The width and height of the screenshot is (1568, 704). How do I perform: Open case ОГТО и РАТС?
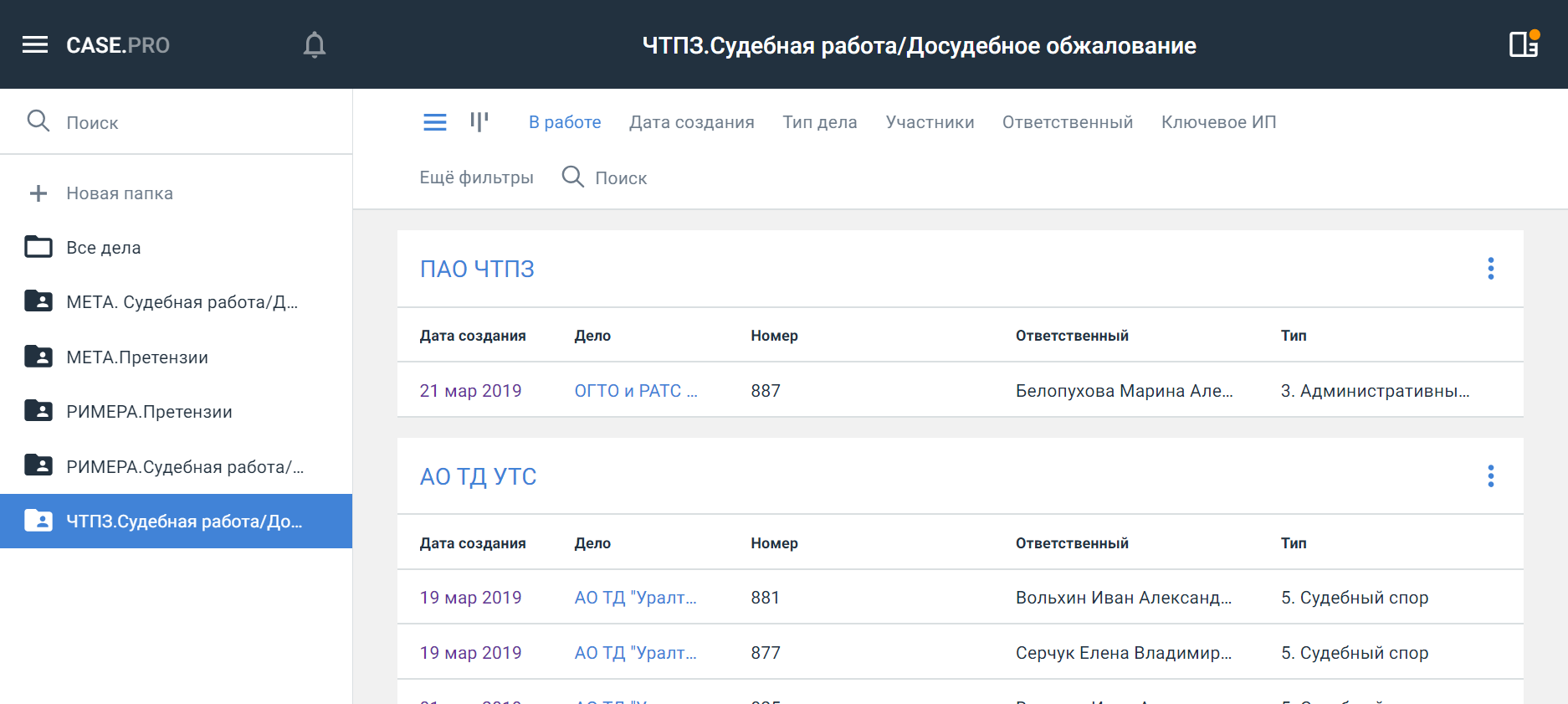636,391
